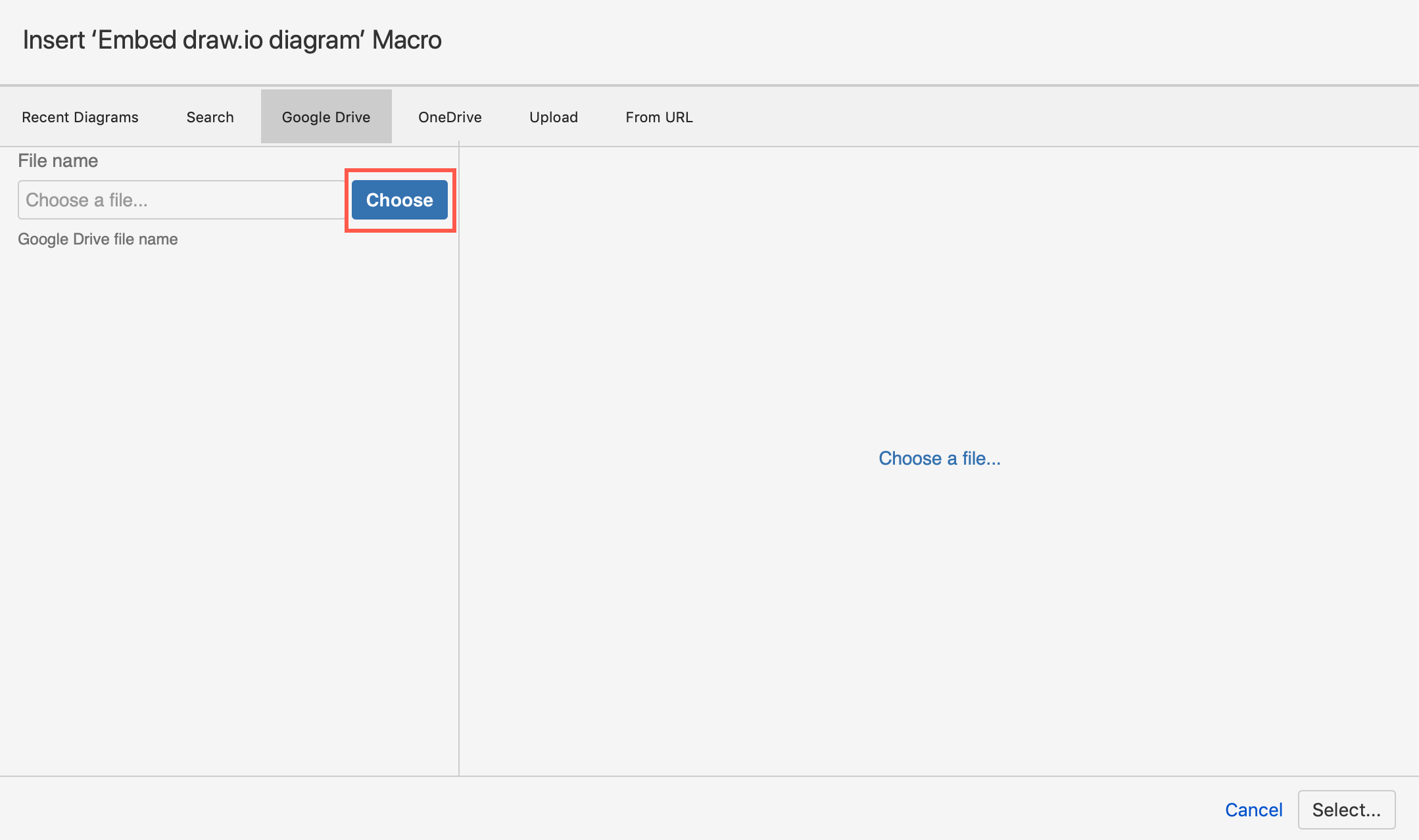The image size is (1419, 840).
Task: Select the From URL tab
Action: tap(659, 116)
